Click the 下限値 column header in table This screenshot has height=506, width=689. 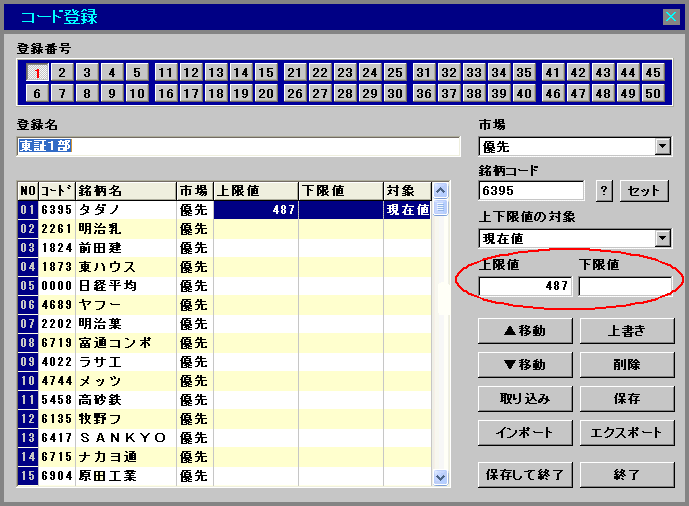coord(341,191)
